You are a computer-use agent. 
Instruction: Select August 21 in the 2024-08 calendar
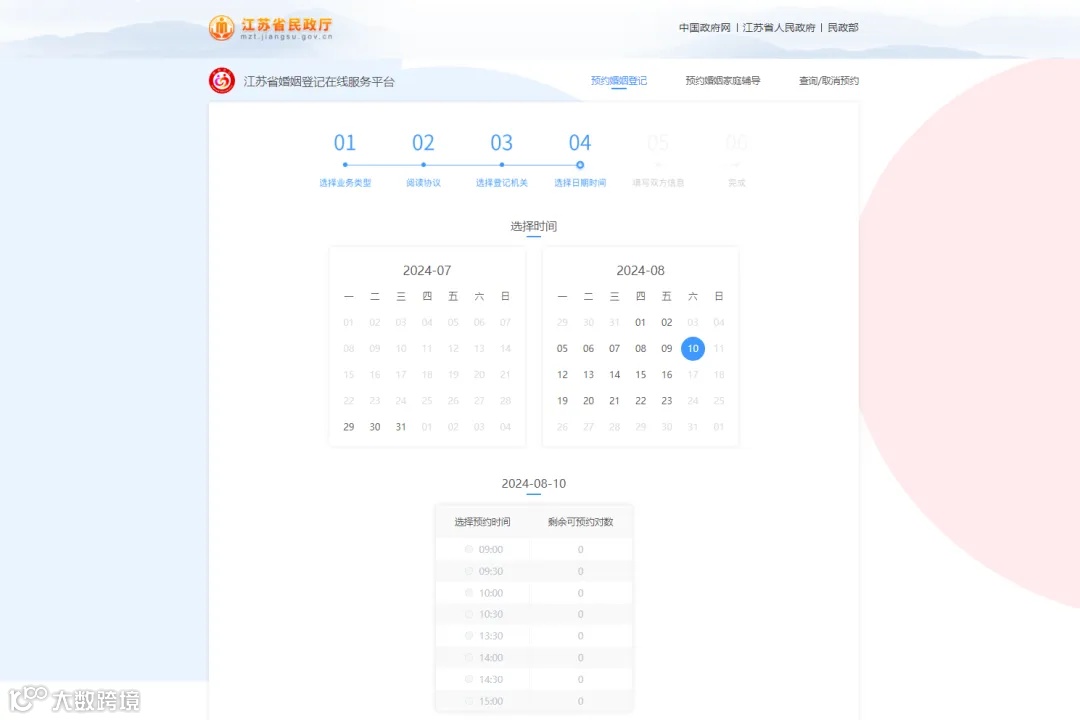[614, 401]
